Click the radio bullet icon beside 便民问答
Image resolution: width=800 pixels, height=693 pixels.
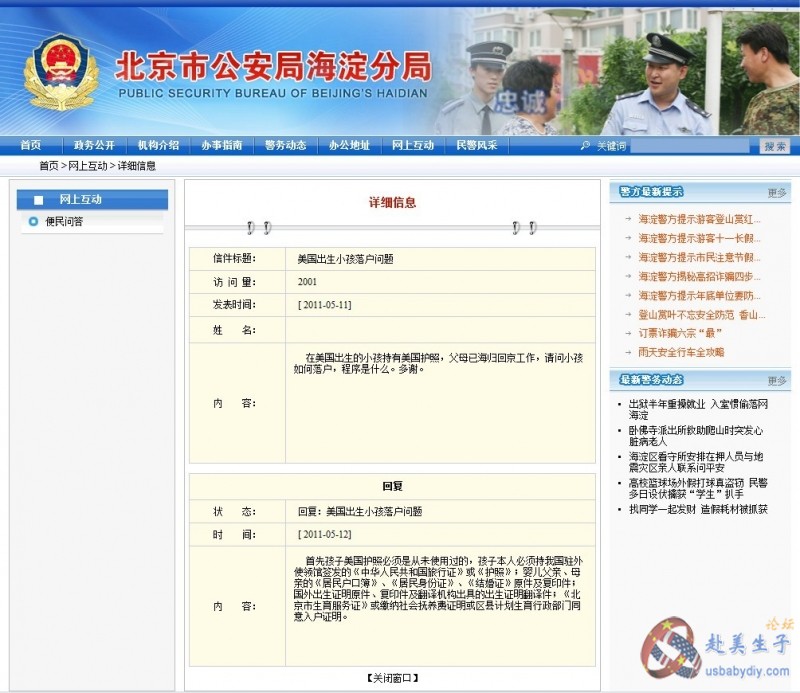click(33, 221)
